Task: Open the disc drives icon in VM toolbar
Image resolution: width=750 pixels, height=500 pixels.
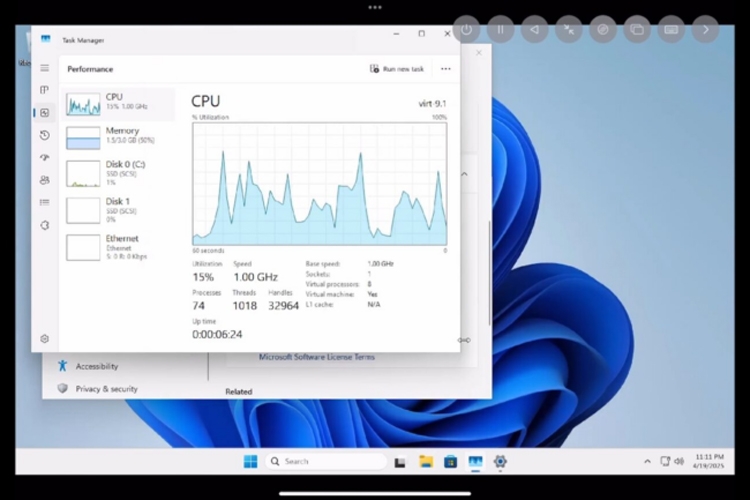Action: tap(603, 30)
